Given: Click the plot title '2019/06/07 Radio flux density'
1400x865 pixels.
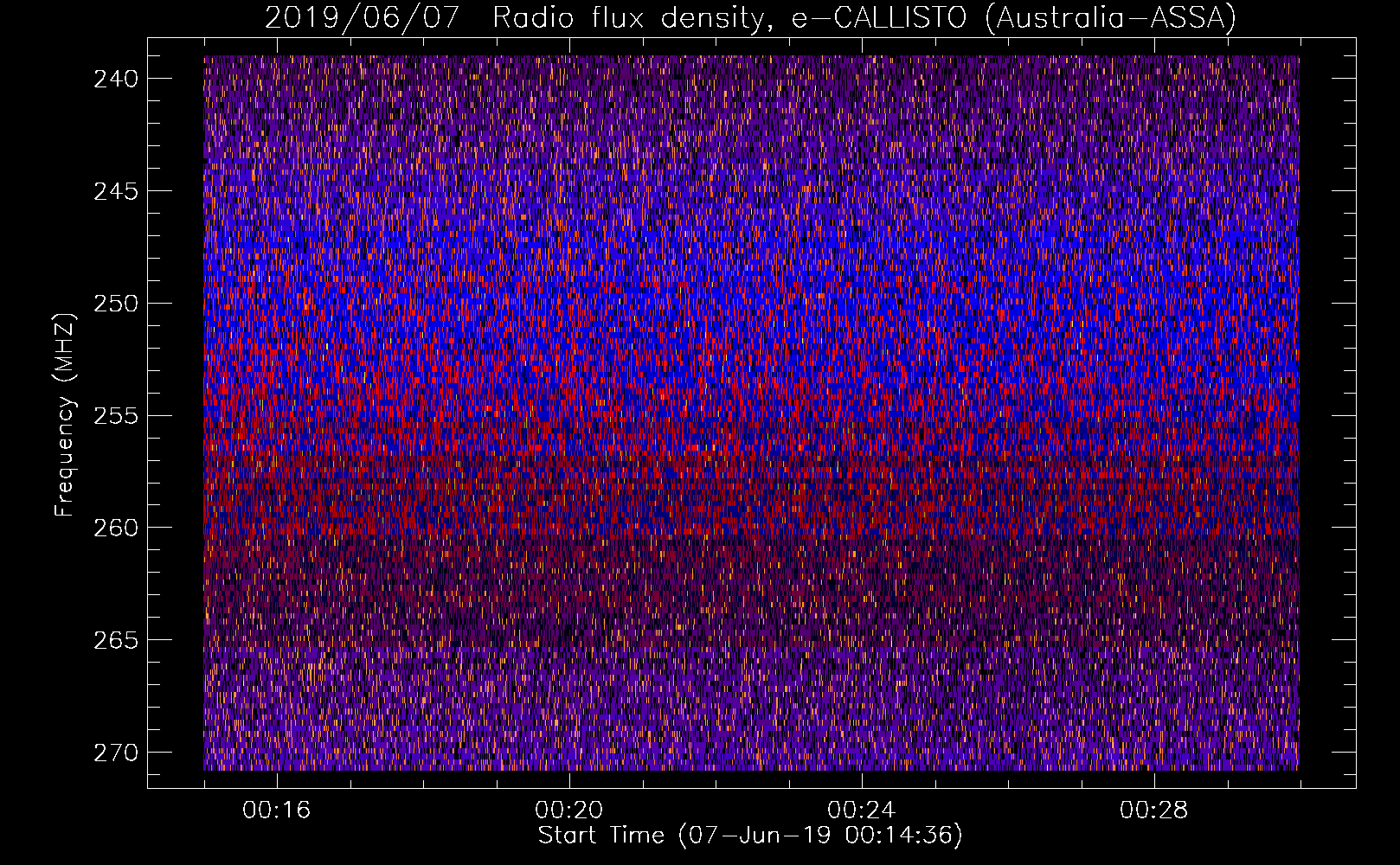Looking at the screenshot, I should [751, 18].
